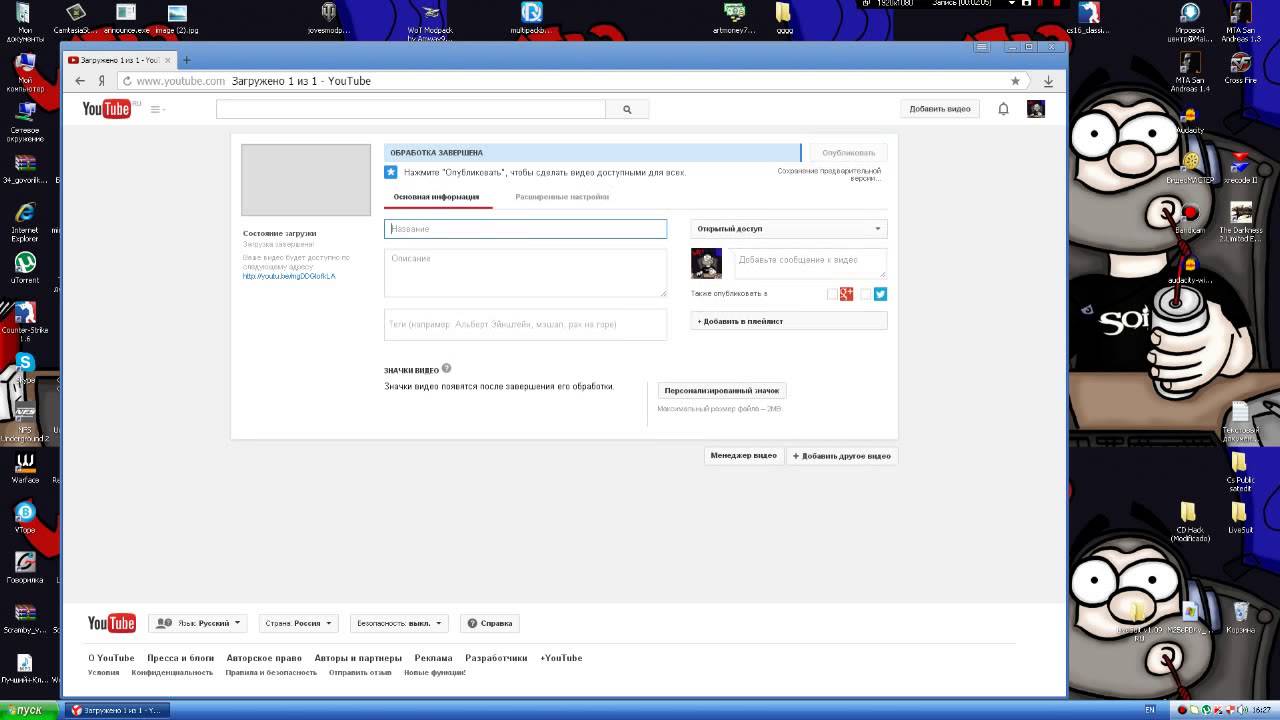The image size is (1280, 720).
Task: Reload the page with refresh icon
Action: [x=126, y=81]
